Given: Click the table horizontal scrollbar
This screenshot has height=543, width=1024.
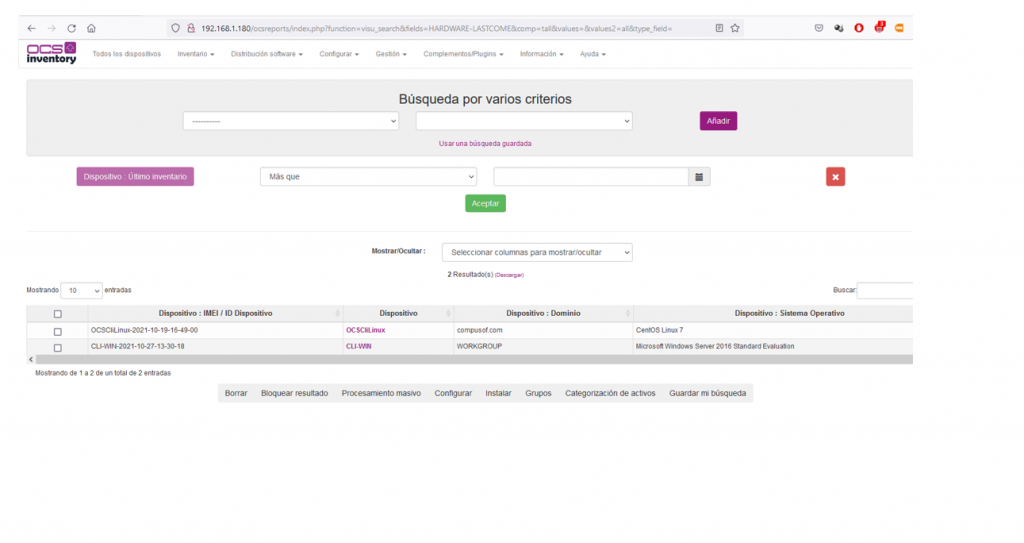Looking at the screenshot, I should click(x=474, y=359).
